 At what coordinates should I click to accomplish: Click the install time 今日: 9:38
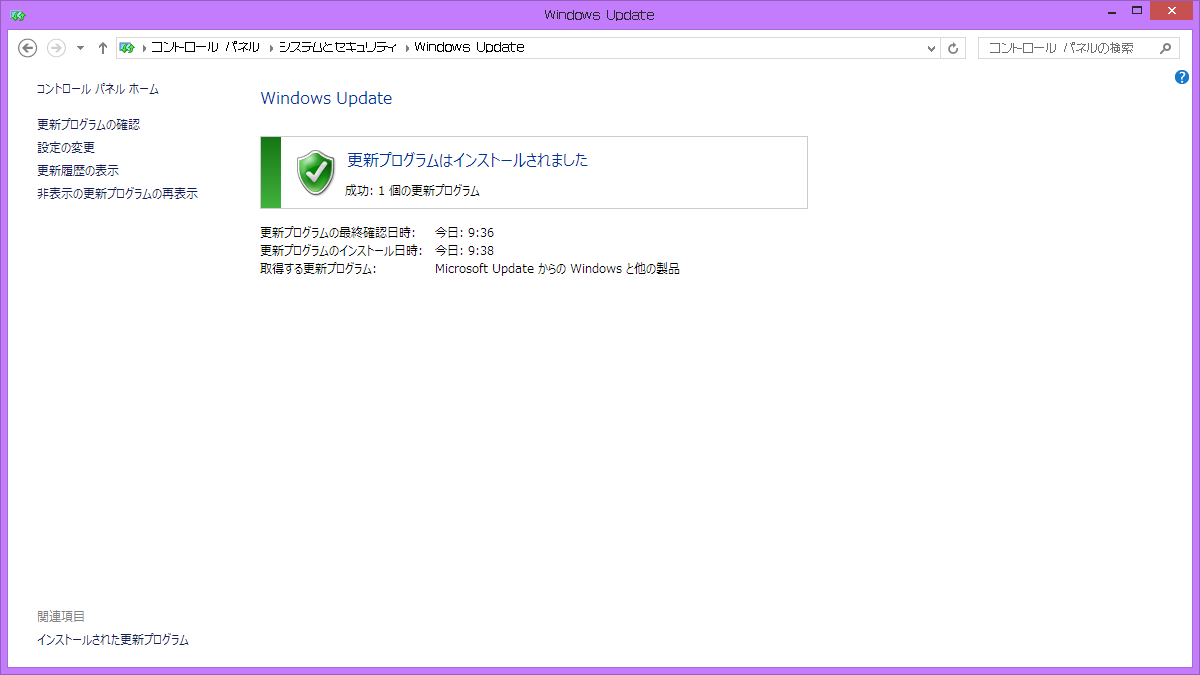464,251
